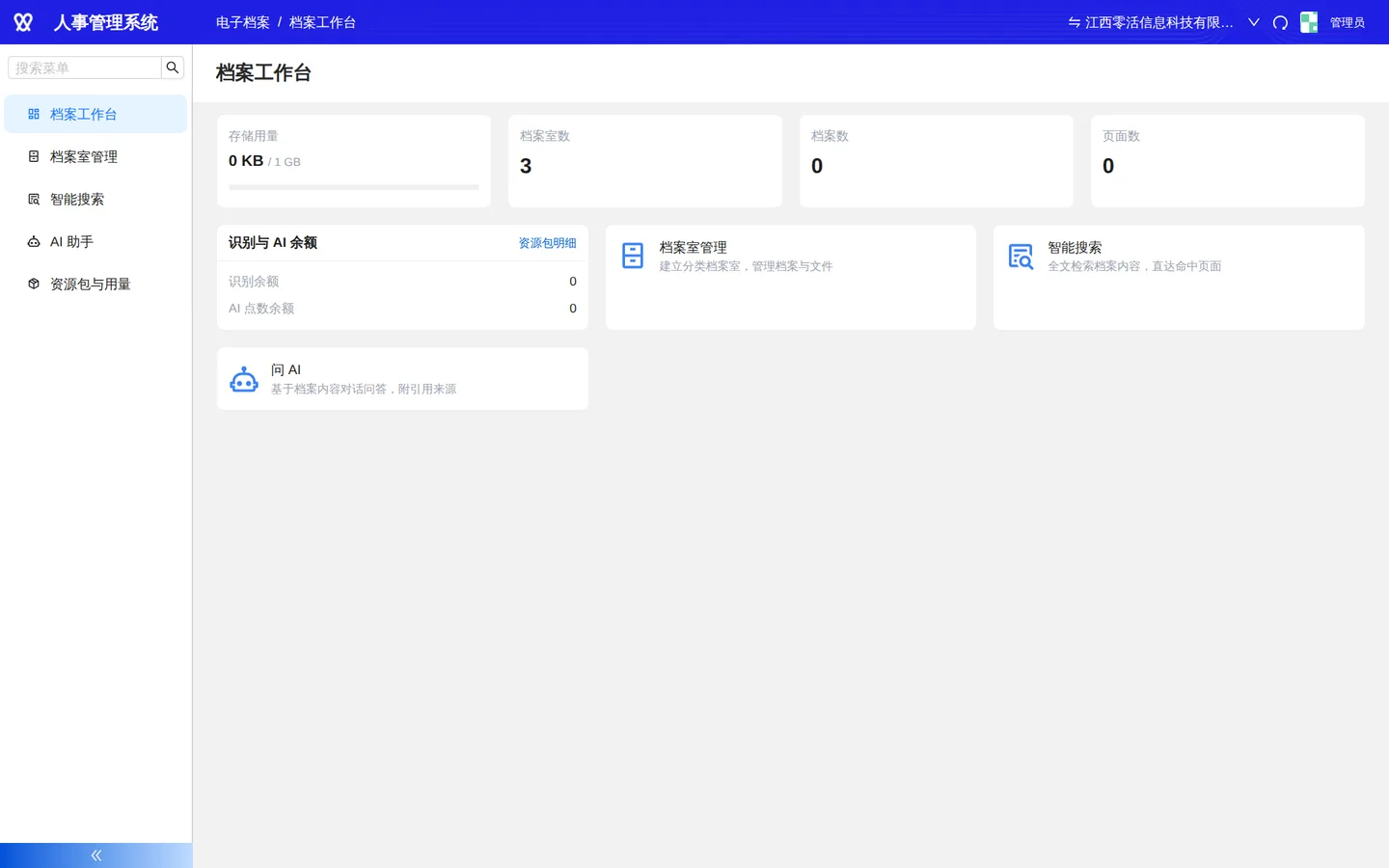This screenshot has height=868, width=1389.
Task: Click 基于档案内容对话问答，附引用来源 description
Action: pos(364,389)
